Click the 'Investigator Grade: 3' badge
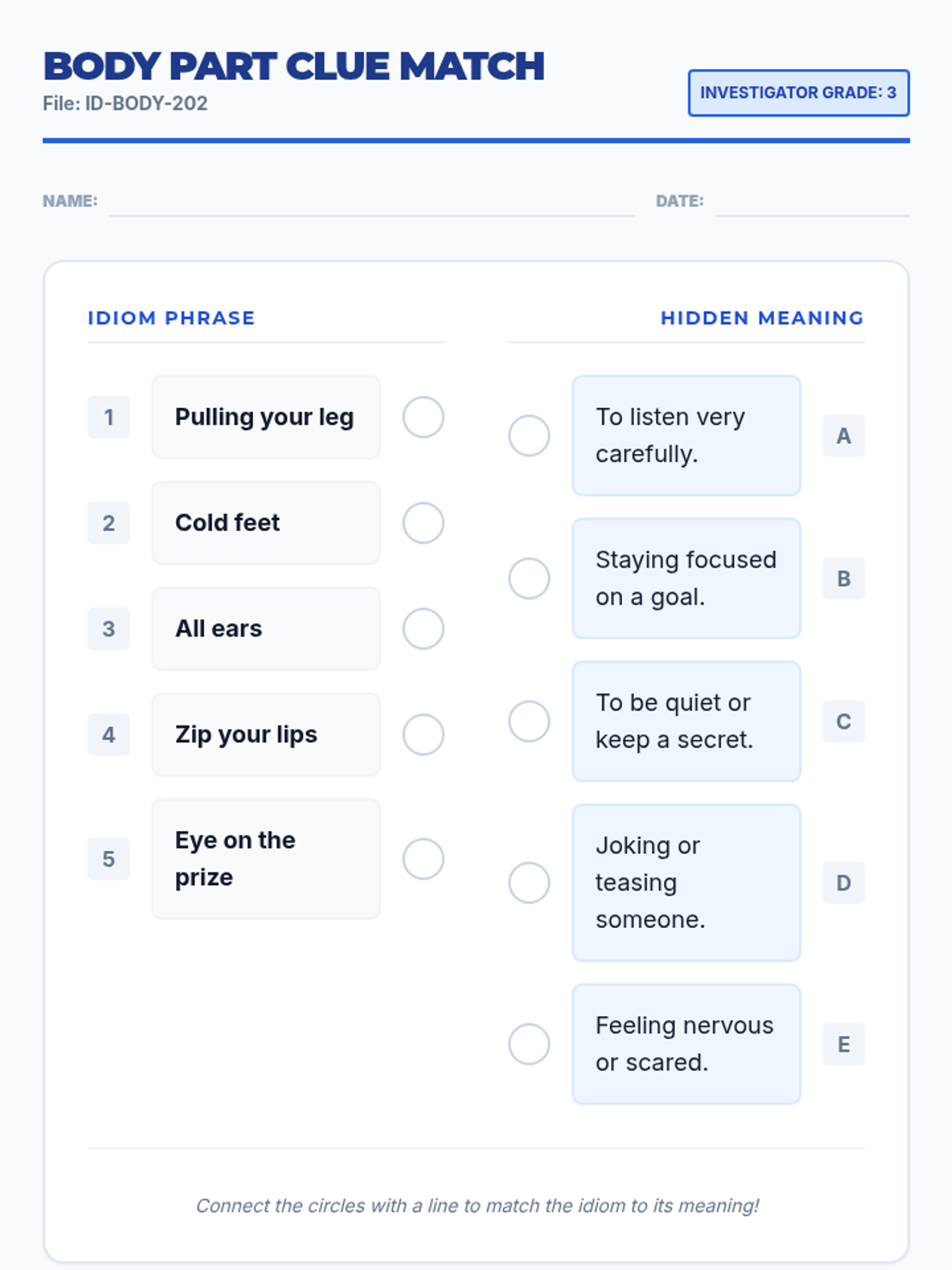952x1270 pixels. (x=798, y=93)
